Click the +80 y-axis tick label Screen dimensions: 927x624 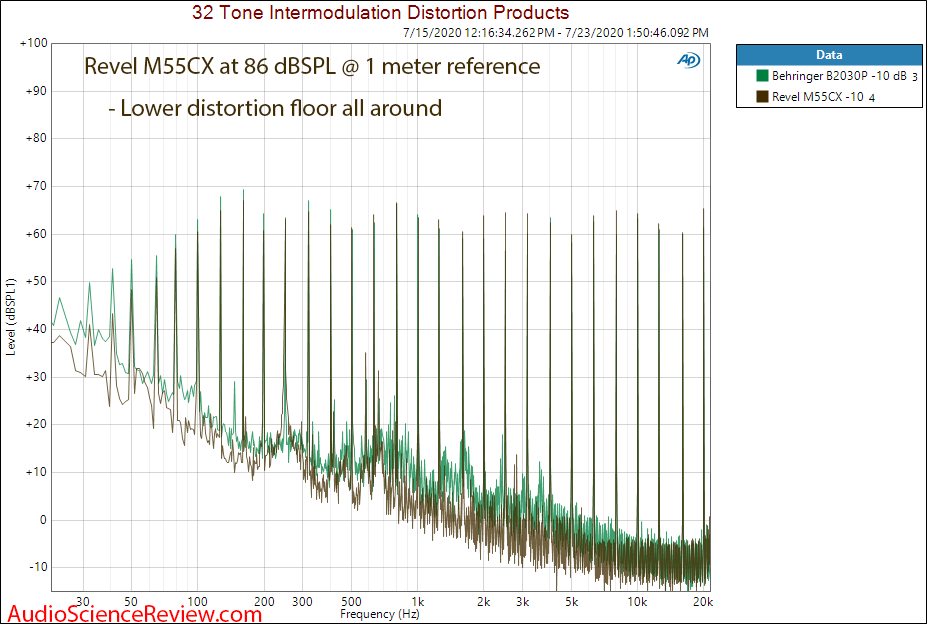pyautogui.click(x=35, y=138)
